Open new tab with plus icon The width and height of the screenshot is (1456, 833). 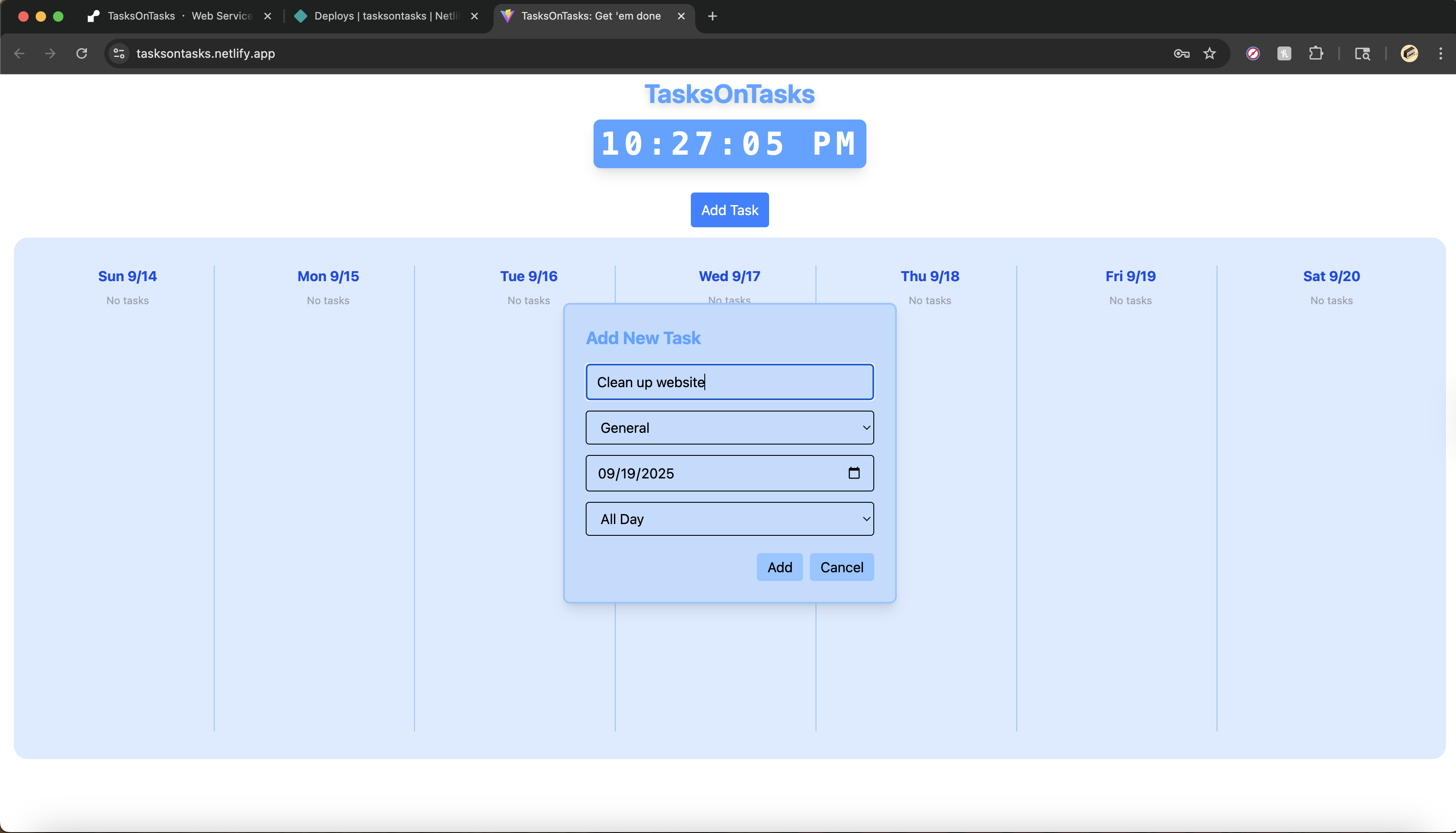pos(712,16)
